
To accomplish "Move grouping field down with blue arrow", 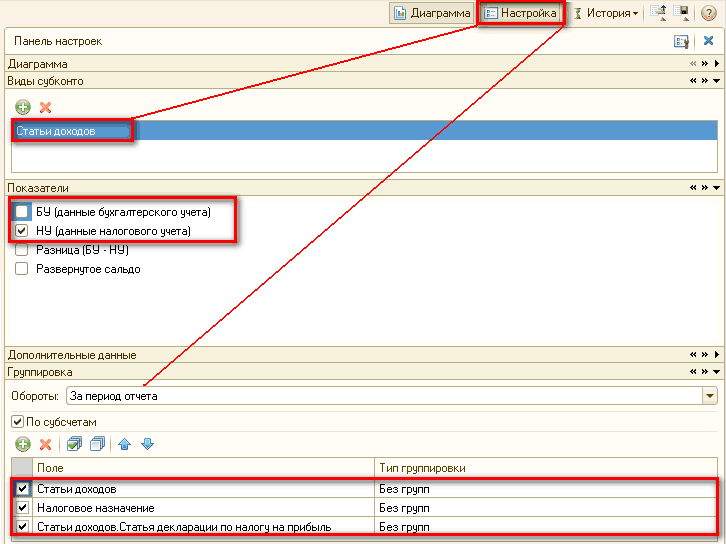I will pos(147,444).
